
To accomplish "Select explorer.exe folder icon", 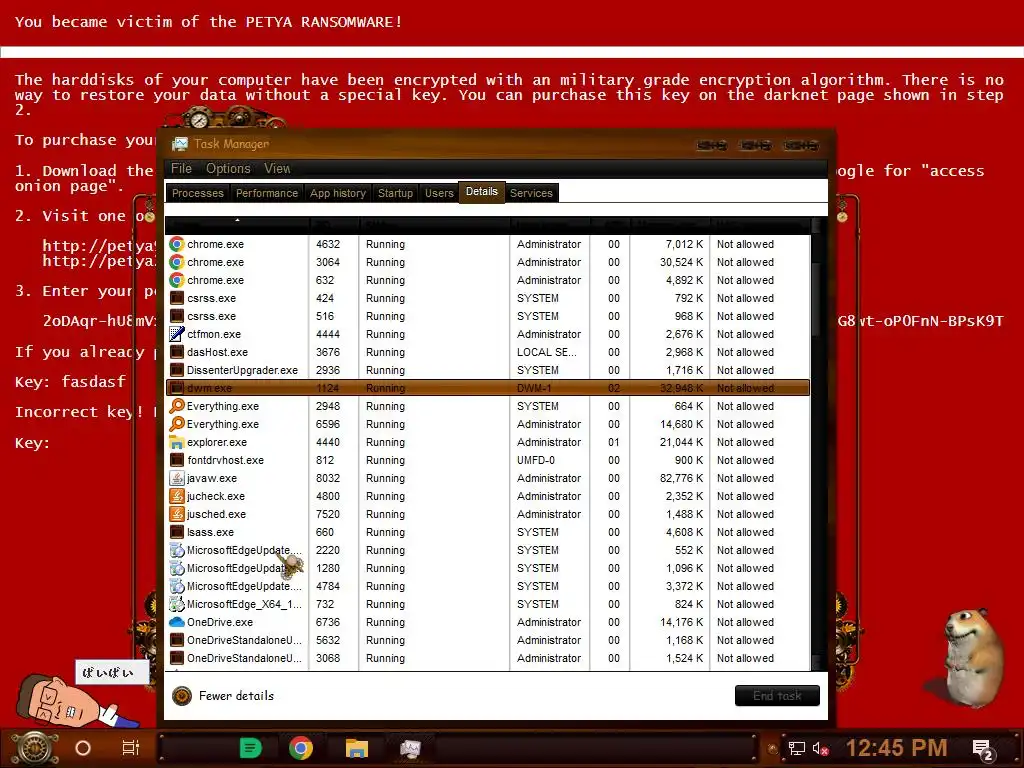I will pos(176,442).
